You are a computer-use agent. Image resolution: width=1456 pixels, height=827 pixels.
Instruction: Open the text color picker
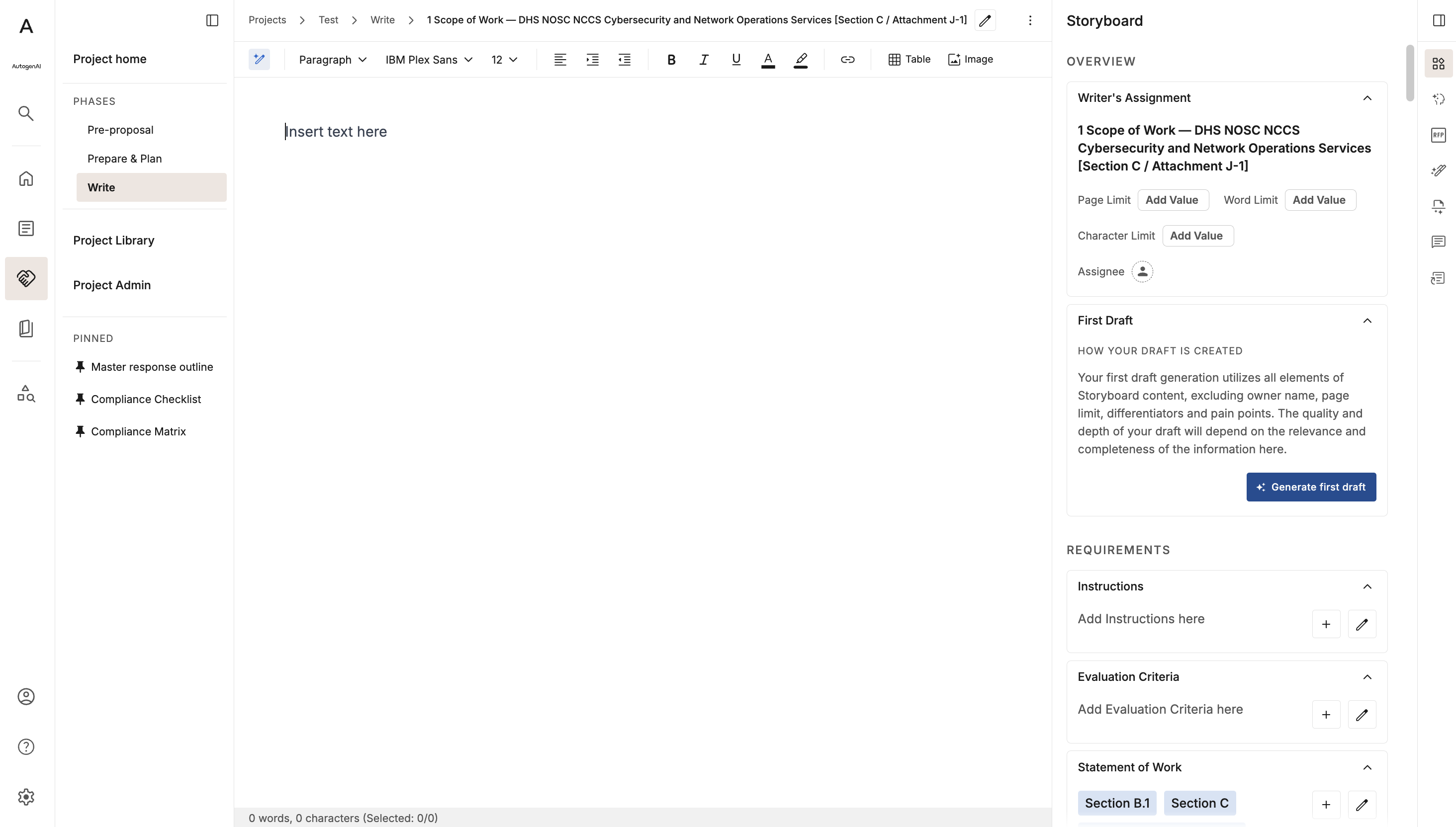pos(768,59)
